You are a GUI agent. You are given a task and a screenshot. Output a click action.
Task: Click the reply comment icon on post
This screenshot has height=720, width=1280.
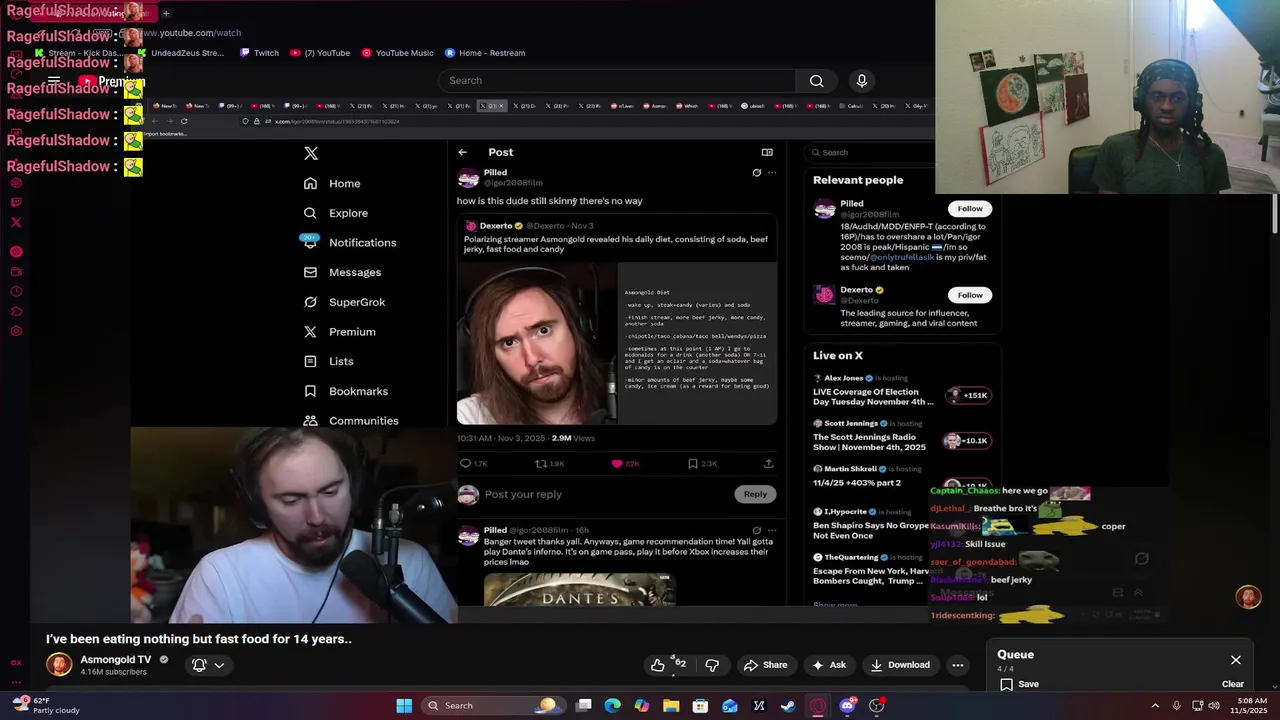465,464
